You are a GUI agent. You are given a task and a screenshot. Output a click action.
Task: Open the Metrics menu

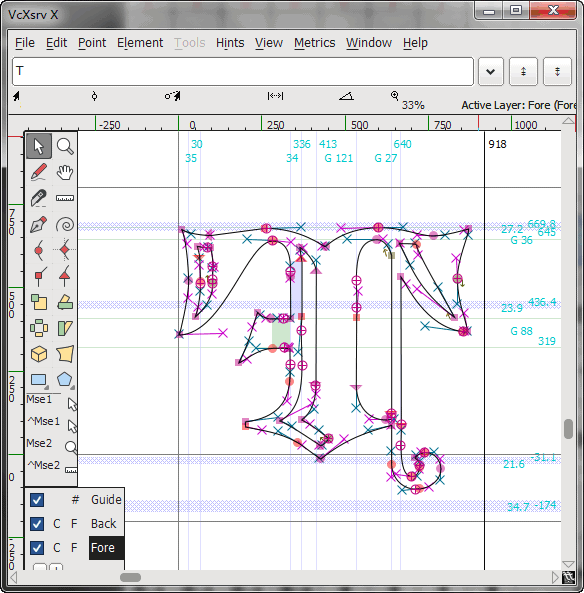[315, 43]
